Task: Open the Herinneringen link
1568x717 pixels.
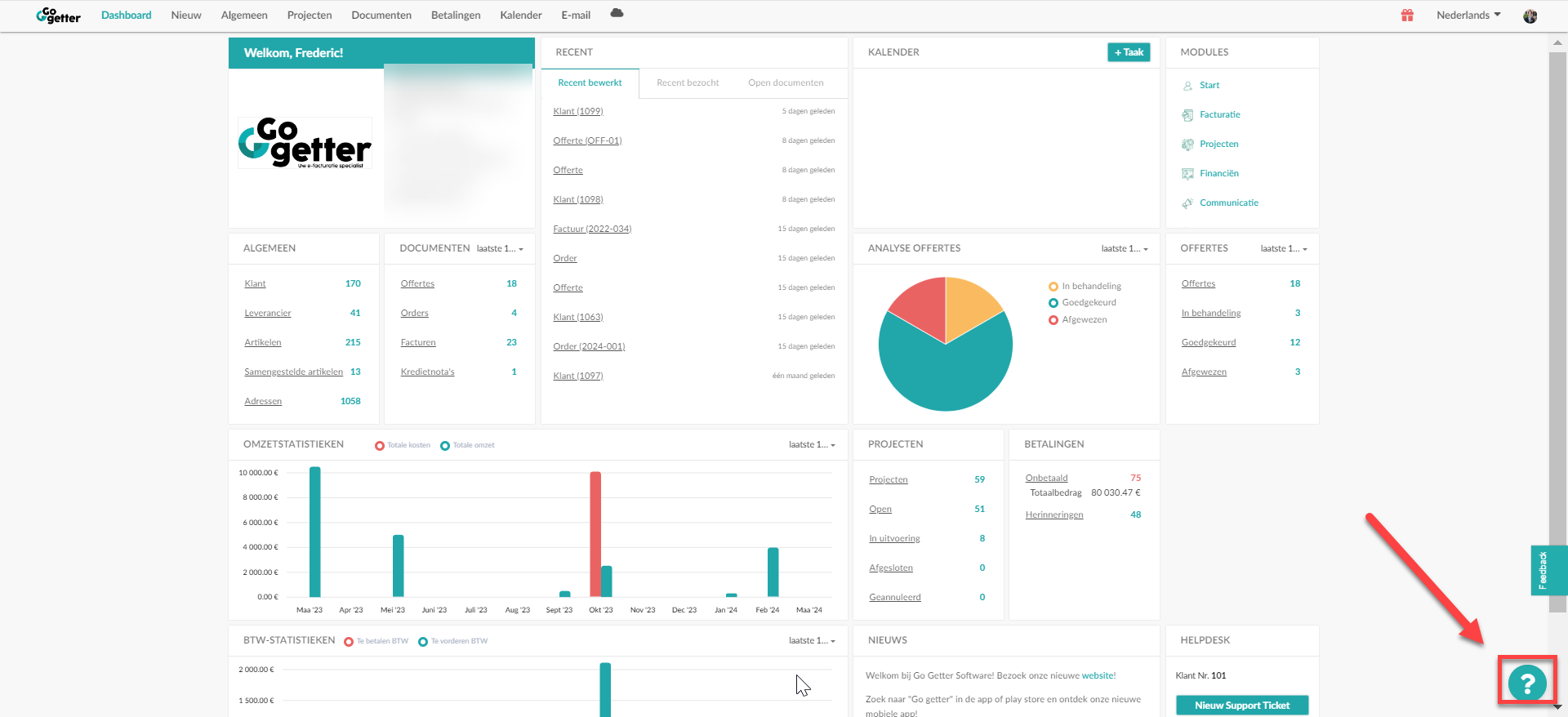Action: (1054, 514)
